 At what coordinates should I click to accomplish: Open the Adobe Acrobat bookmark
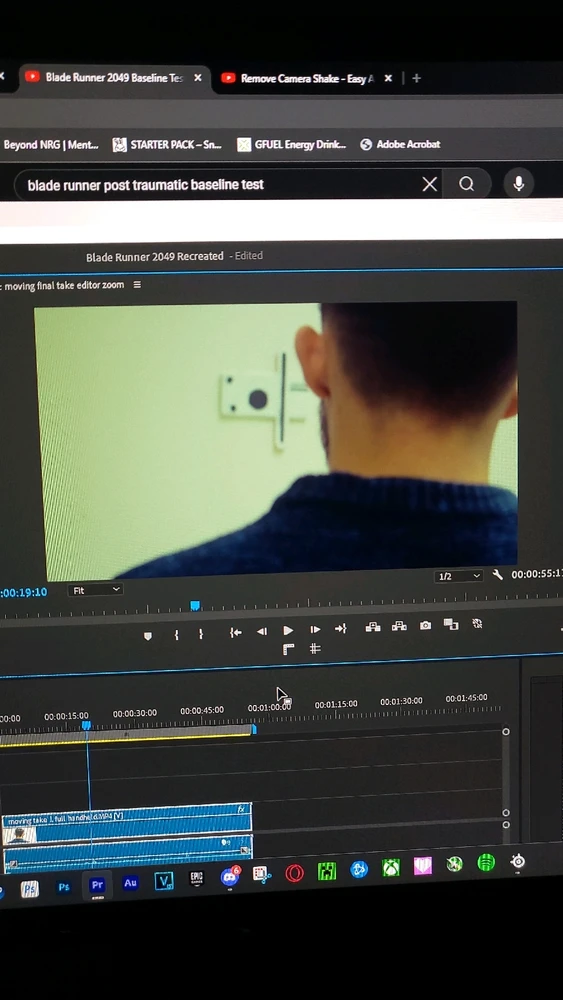point(400,144)
